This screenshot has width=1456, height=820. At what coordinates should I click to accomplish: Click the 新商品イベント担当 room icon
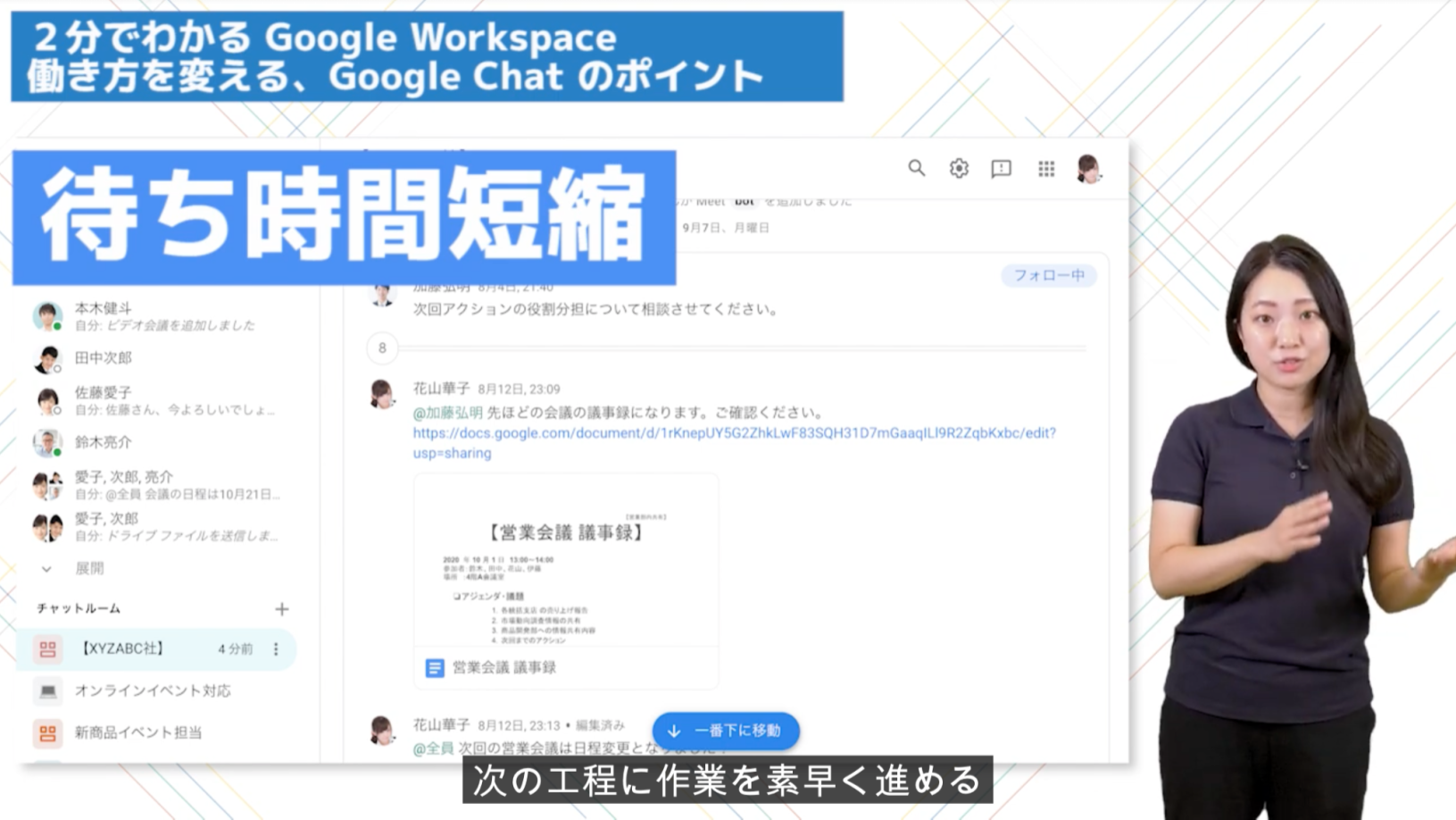[x=48, y=733]
